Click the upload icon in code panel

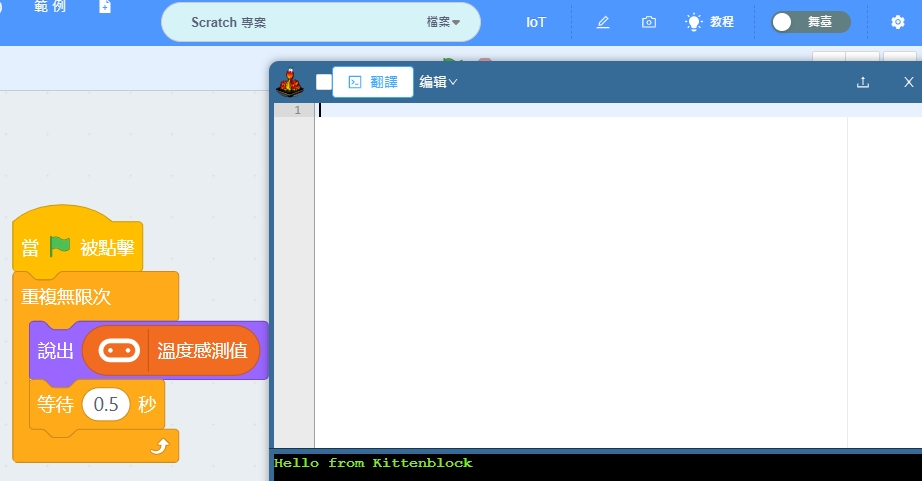click(x=863, y=83)
